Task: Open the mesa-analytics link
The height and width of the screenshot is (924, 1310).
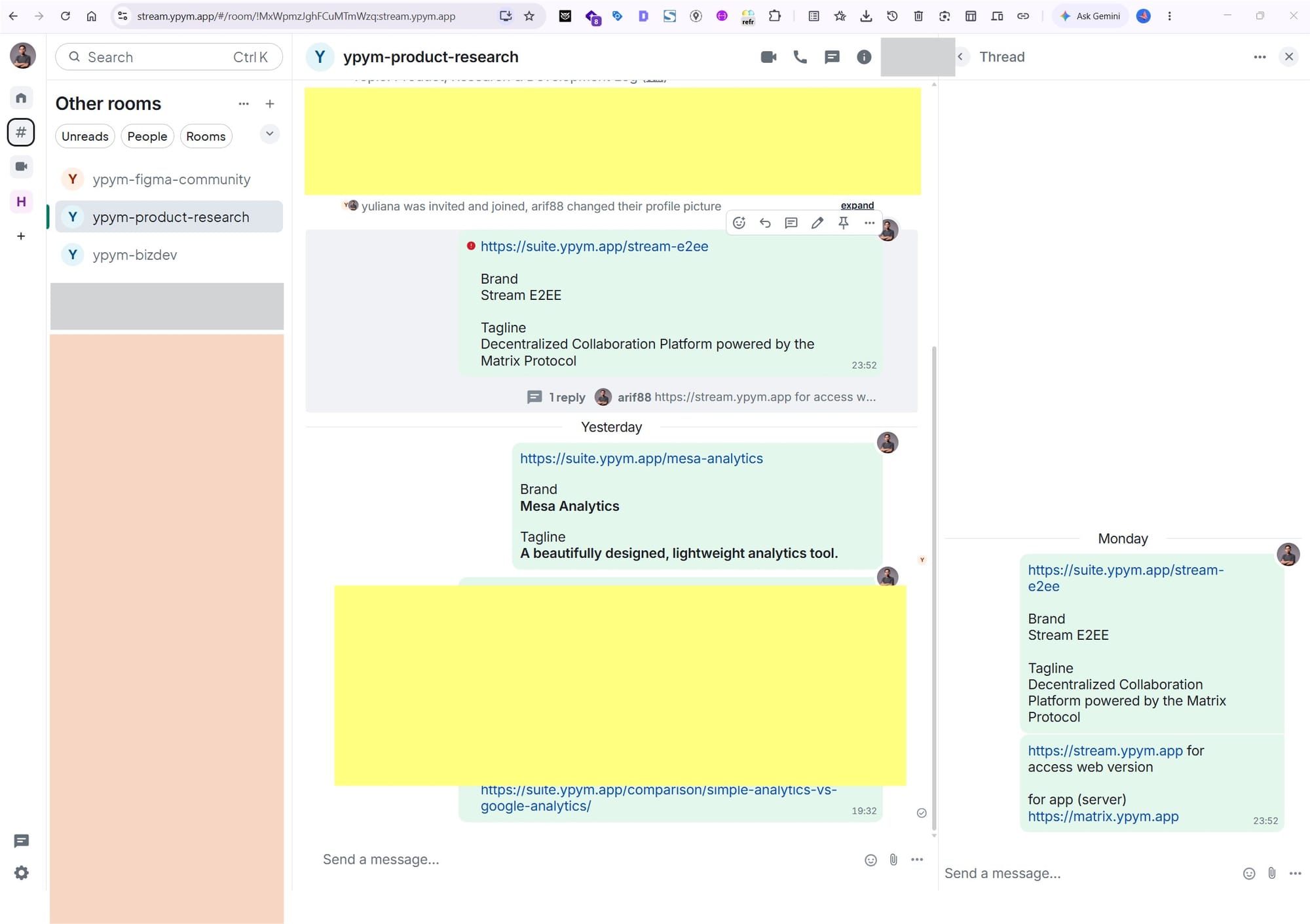Action: click(x=641, y=458)
